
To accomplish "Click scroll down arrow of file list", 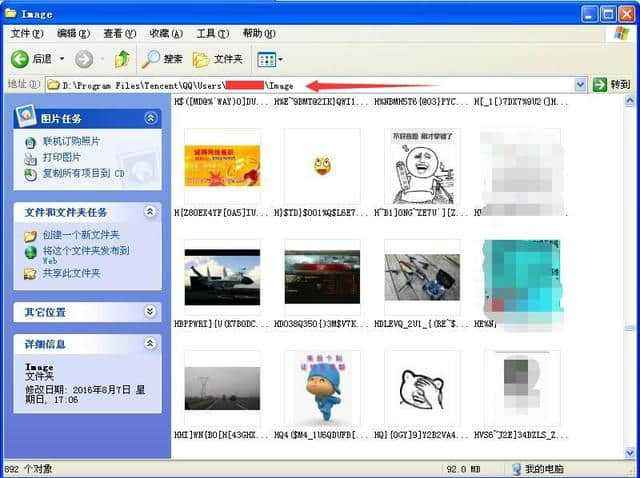I will click(630, 452).
